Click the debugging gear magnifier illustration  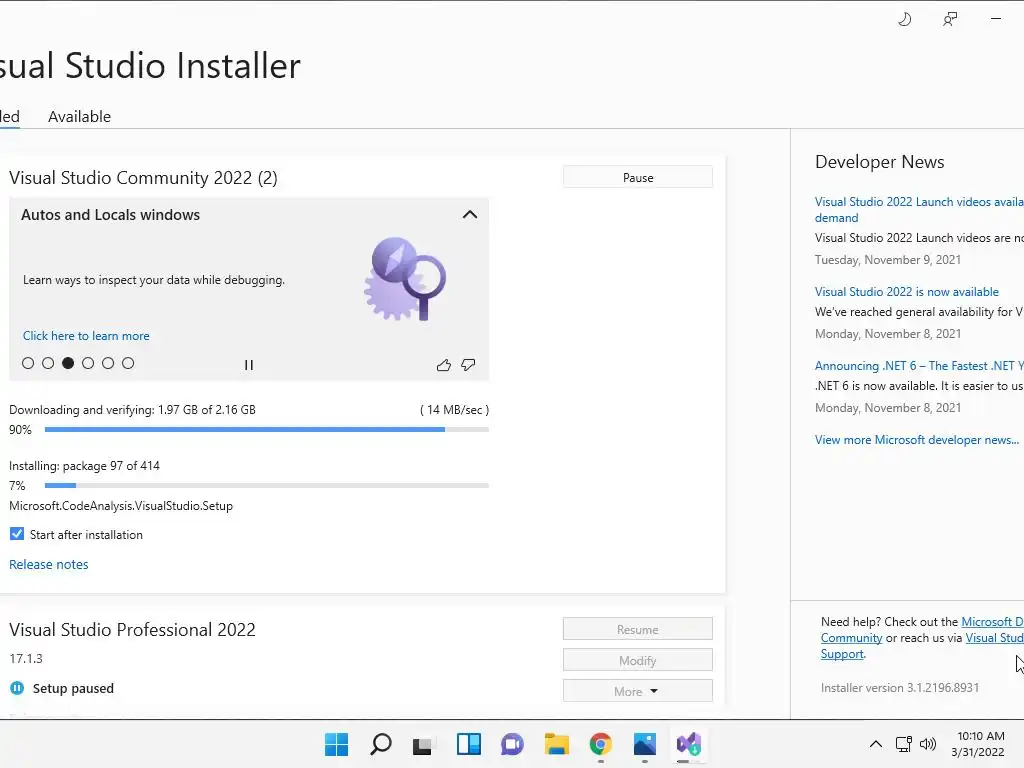404,279
